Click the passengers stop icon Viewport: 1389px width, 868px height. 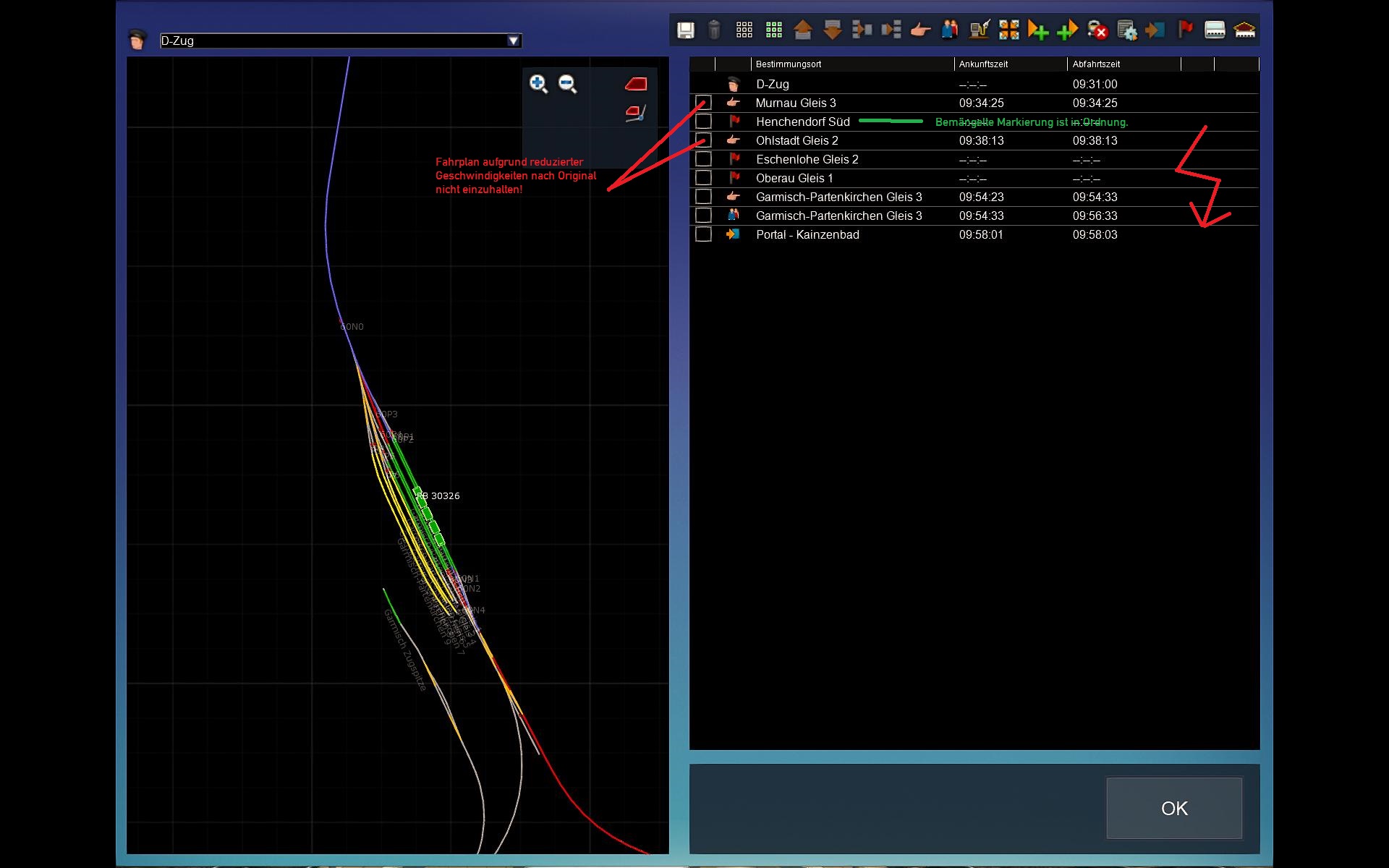point(950,30)
